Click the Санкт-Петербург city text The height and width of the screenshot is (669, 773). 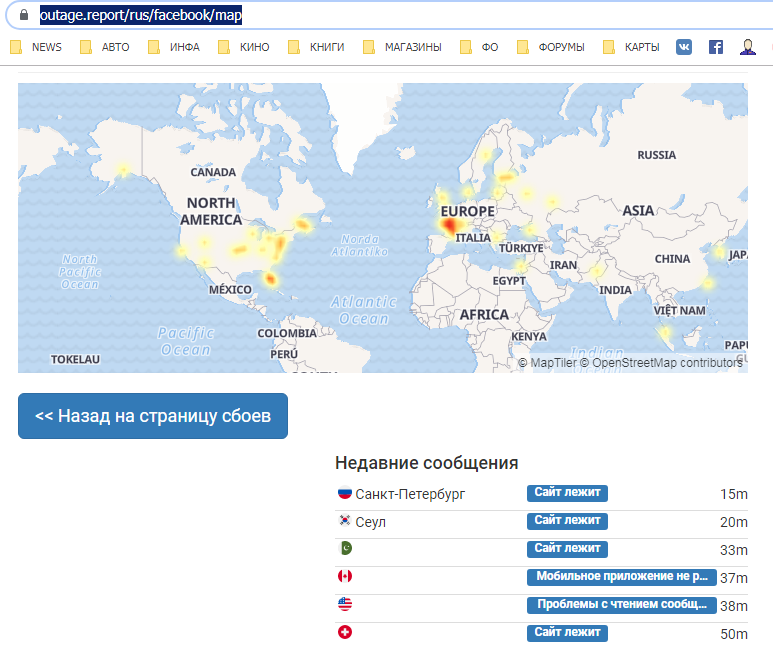point(410,494)
